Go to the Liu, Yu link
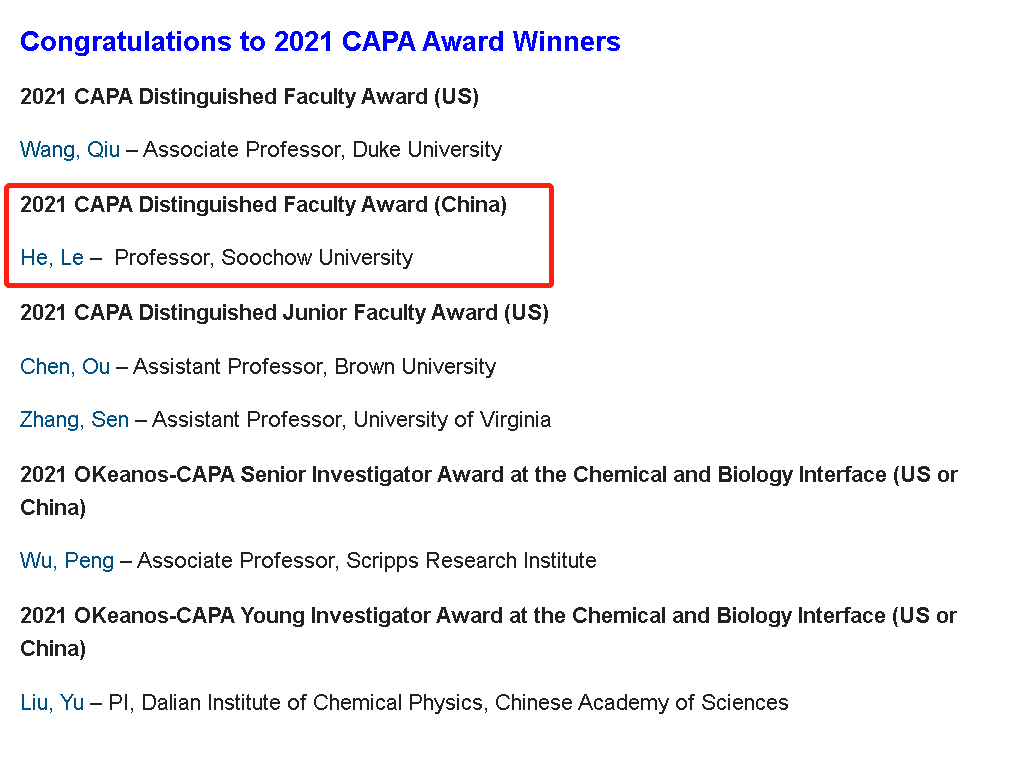Viewport: 1031px width, 757px height. tap(52, 702)
